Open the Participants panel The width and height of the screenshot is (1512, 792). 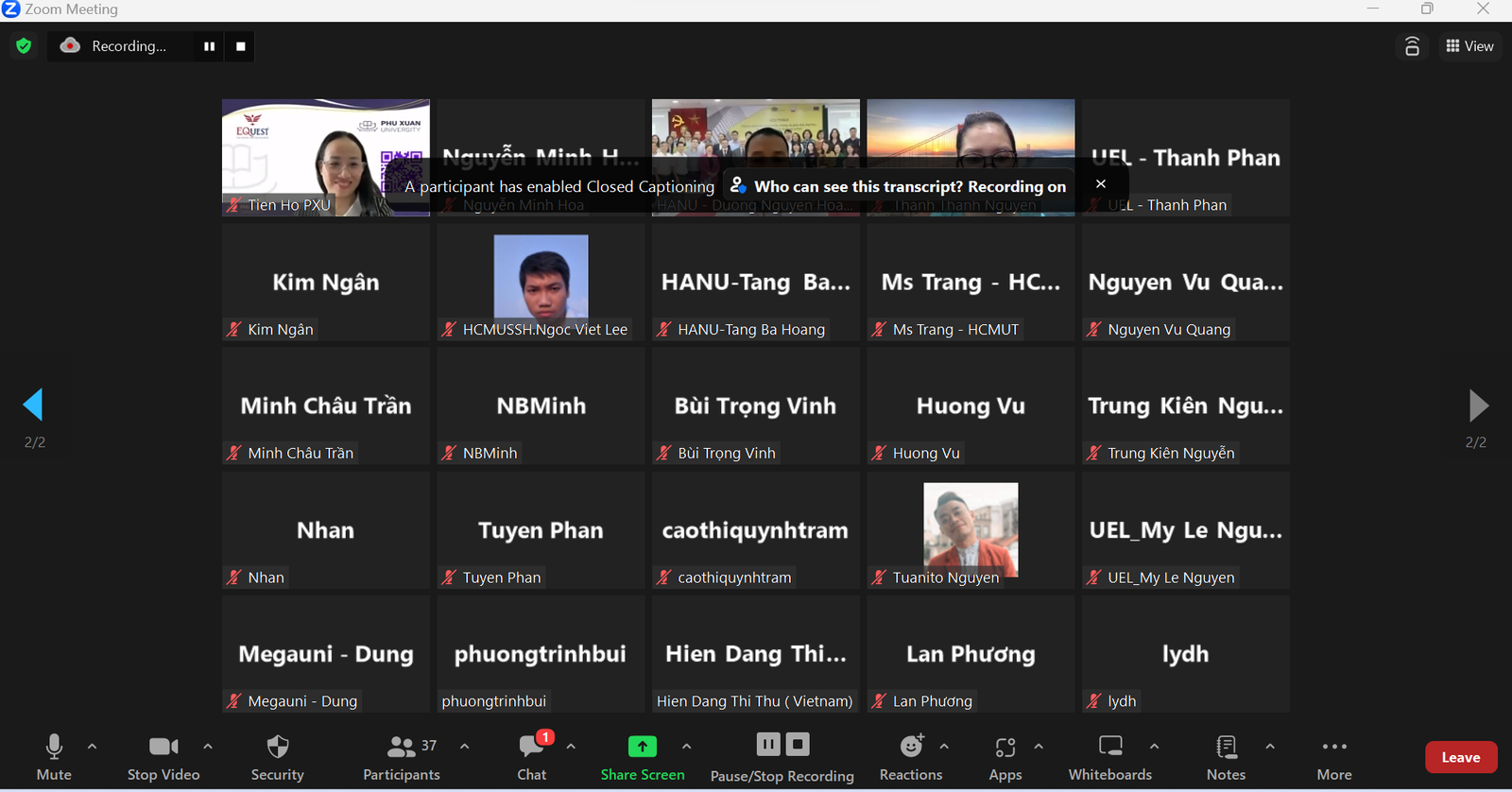coord(401,758)
